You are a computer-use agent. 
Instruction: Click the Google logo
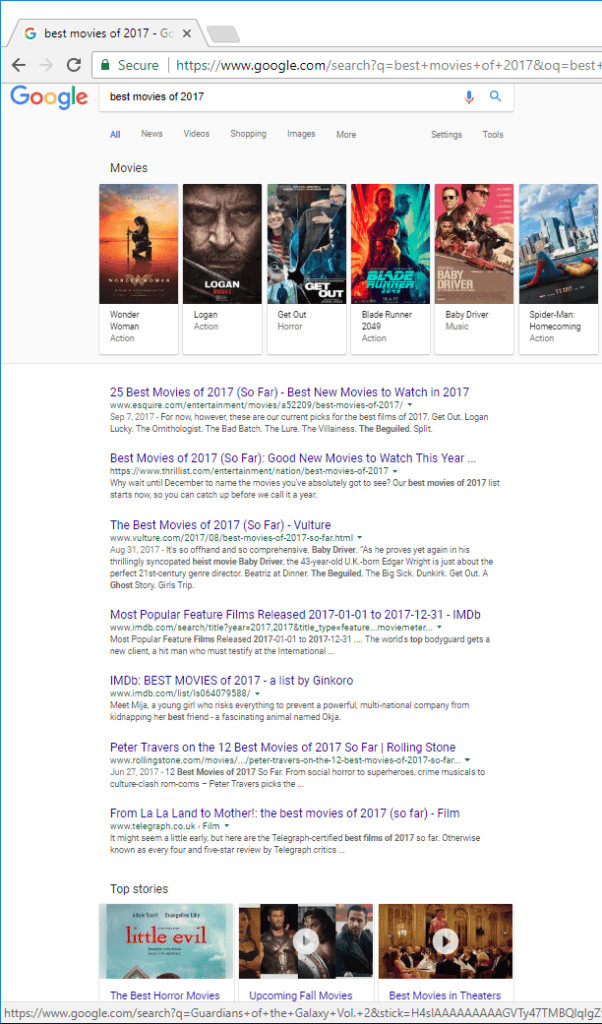[x=49, y=97]
